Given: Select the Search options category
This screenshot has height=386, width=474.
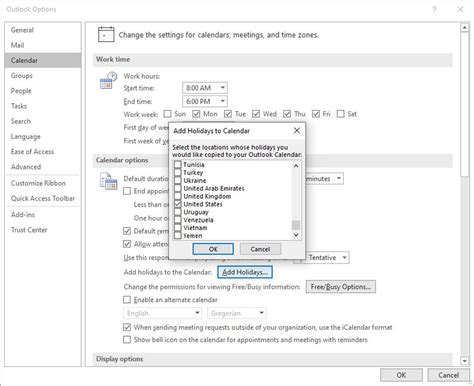Looking at the screenshot, I should [x=43, y=121].
